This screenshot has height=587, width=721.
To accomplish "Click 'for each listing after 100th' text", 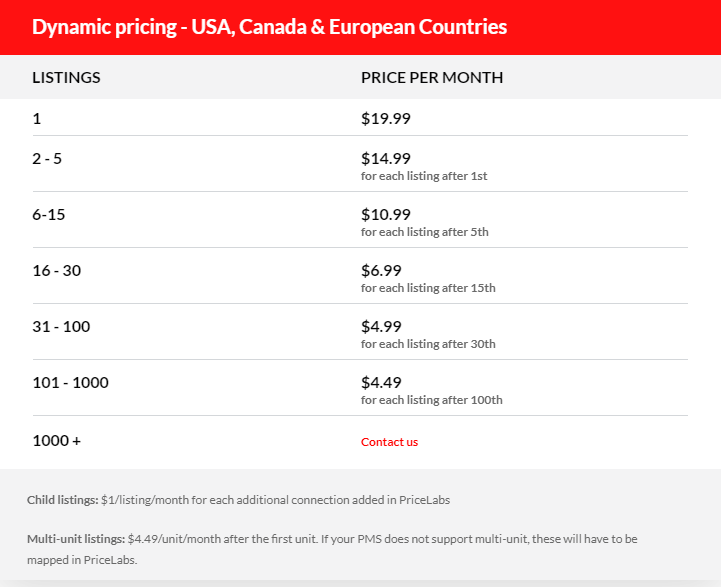I will [x=431, y=400].
